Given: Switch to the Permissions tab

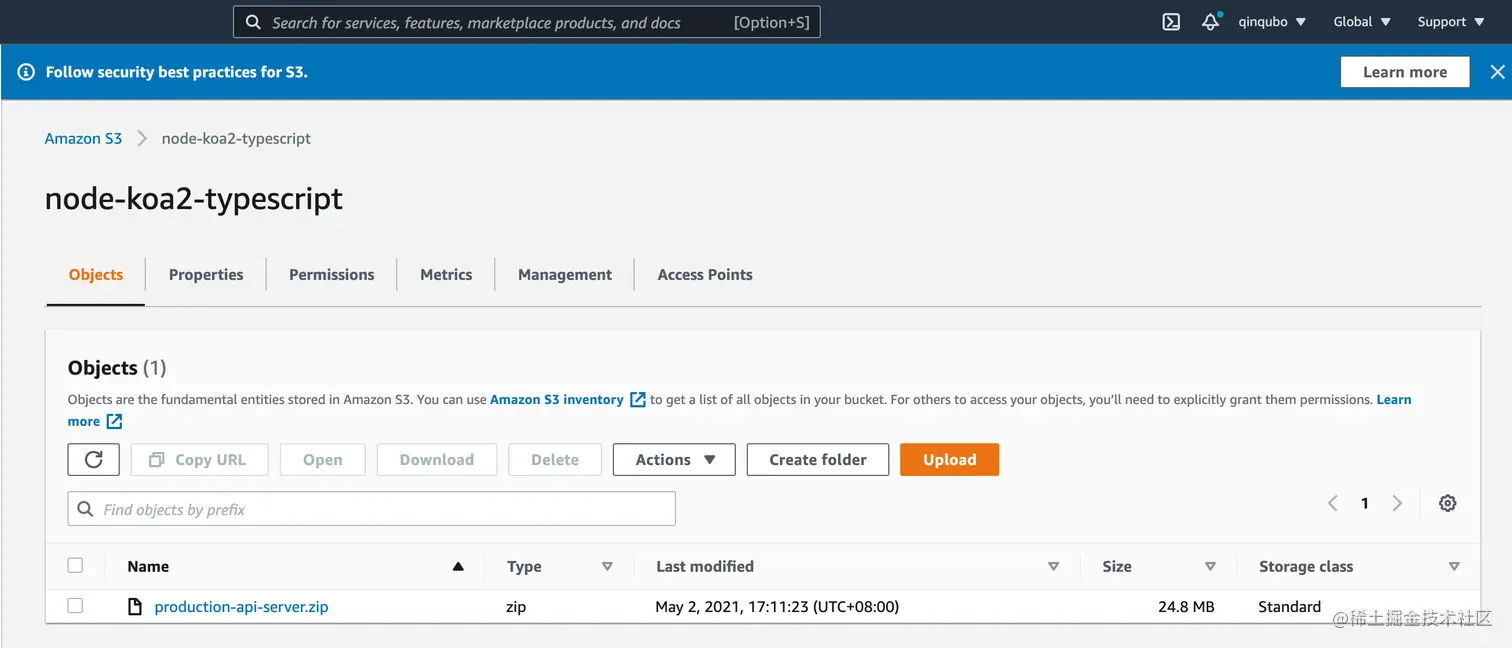Looking at the screenshot, I should (x=331, y=274).
